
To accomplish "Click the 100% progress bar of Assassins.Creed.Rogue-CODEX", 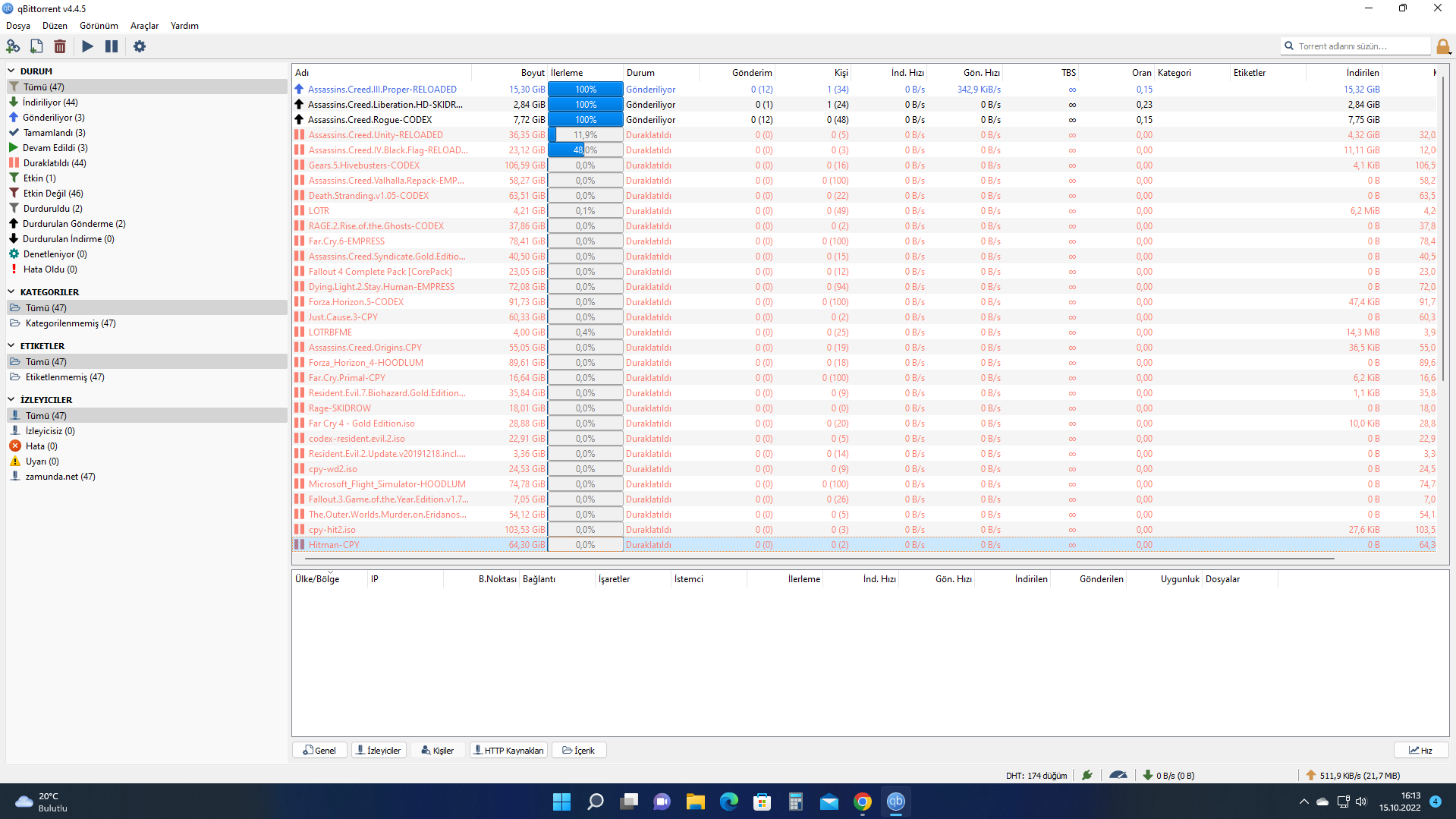I will 586,120.
